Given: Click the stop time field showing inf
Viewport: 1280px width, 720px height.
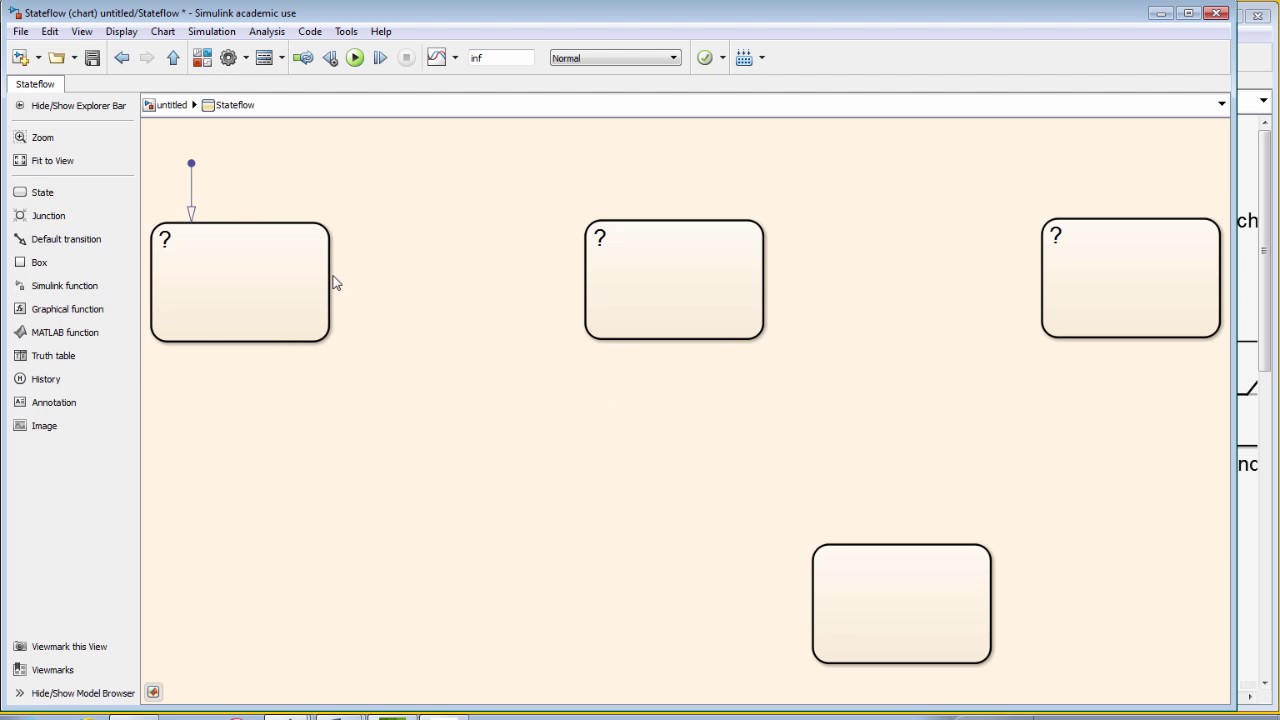Looking at the screenshot, I should 501,58.
